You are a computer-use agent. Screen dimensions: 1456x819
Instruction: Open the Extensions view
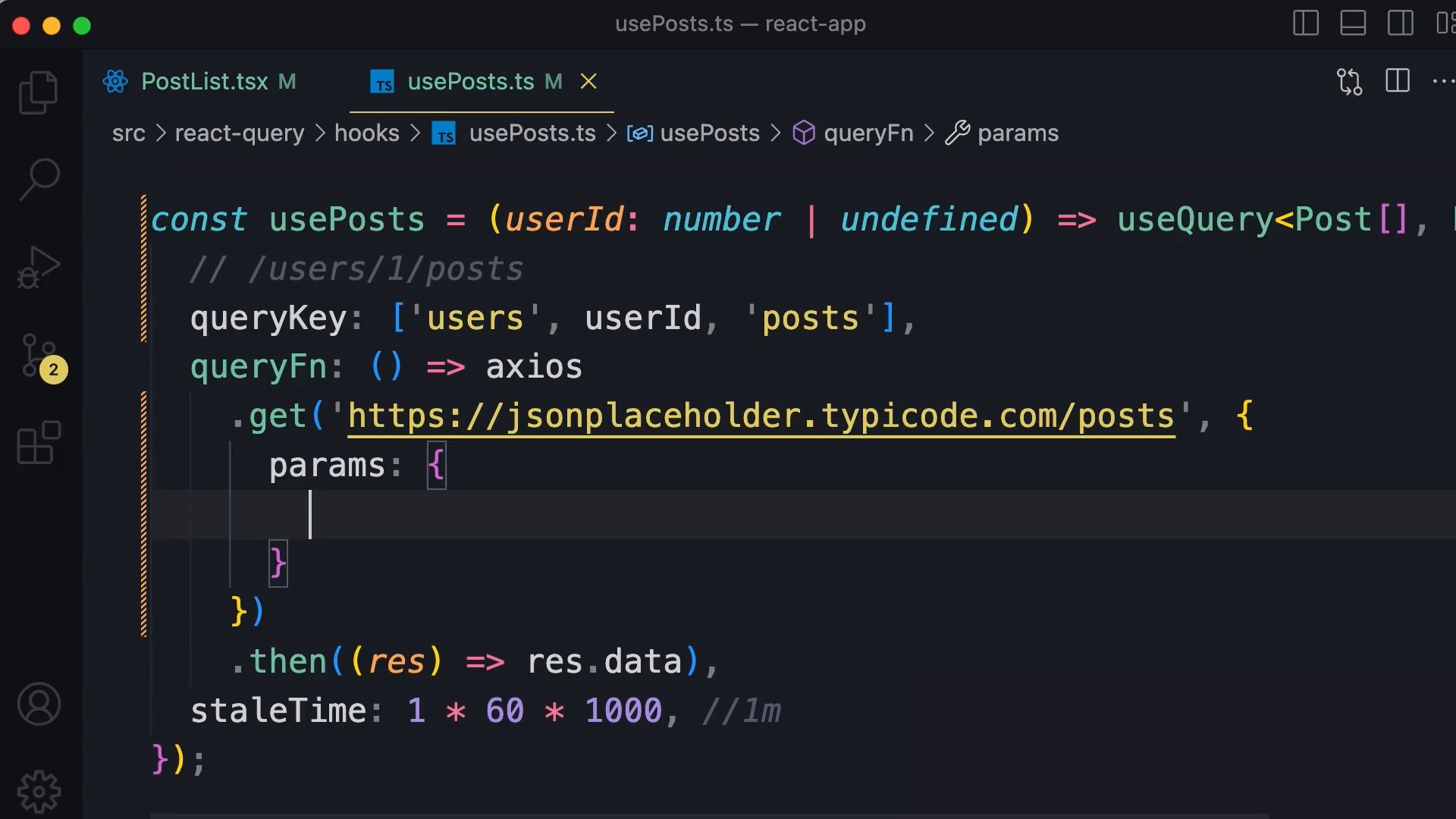click(39, 443)
